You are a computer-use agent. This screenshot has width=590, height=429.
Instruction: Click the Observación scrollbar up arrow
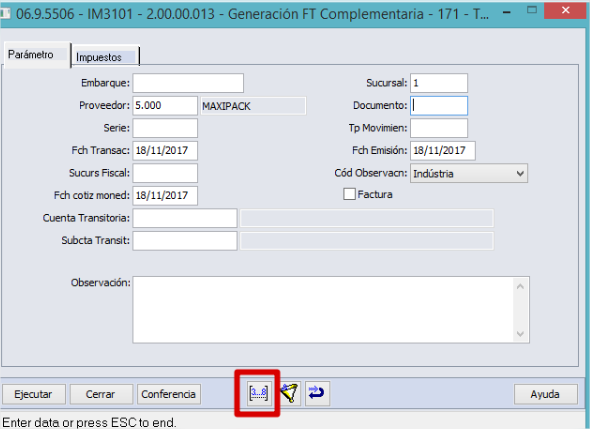(520, 287)
